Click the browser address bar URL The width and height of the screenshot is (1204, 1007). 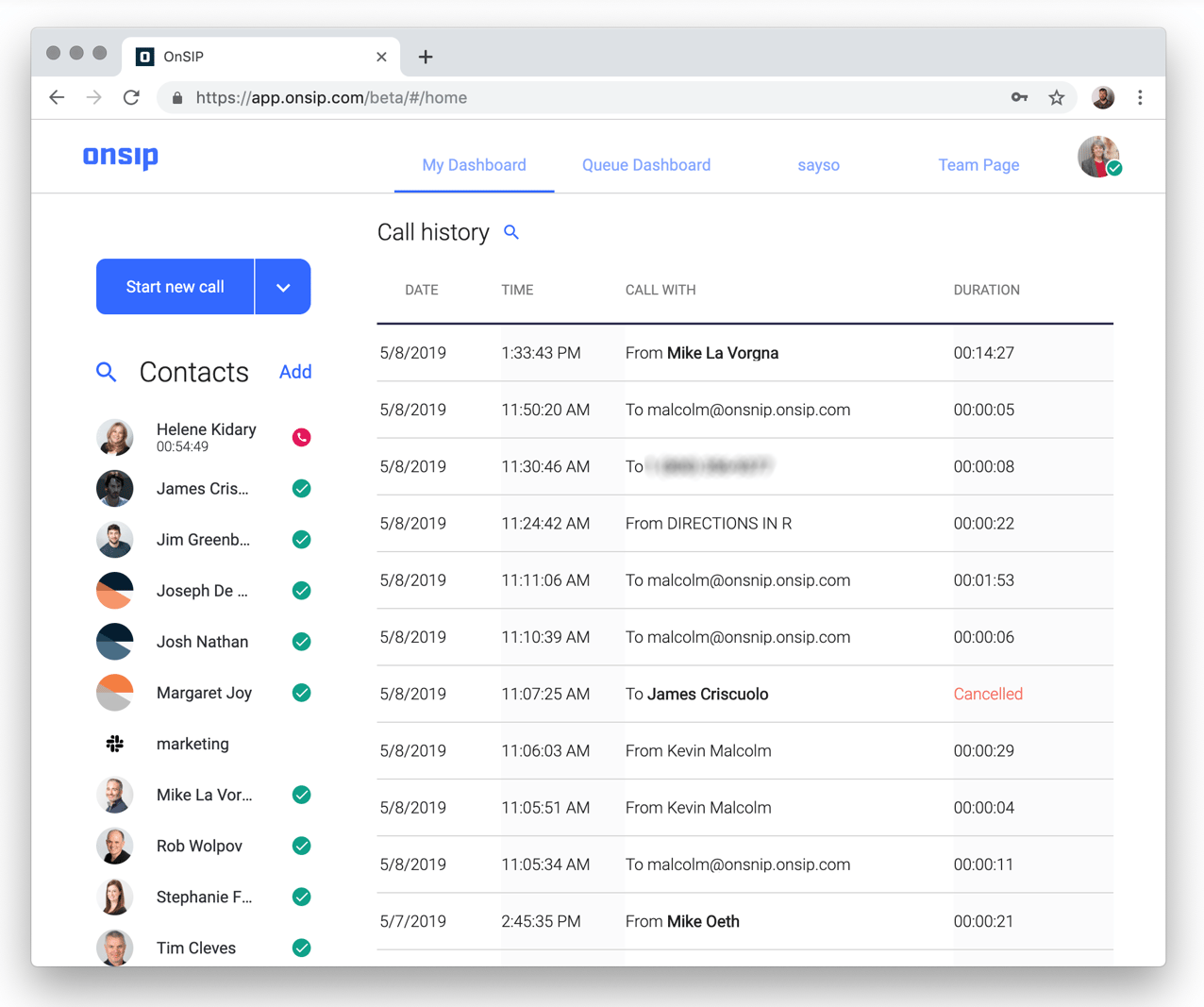click(x=330, y=98)
